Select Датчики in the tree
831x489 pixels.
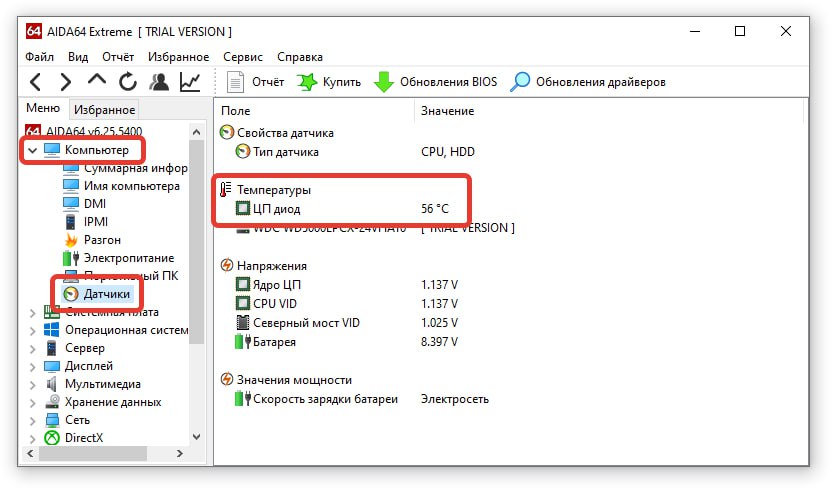tap(104, 294)
